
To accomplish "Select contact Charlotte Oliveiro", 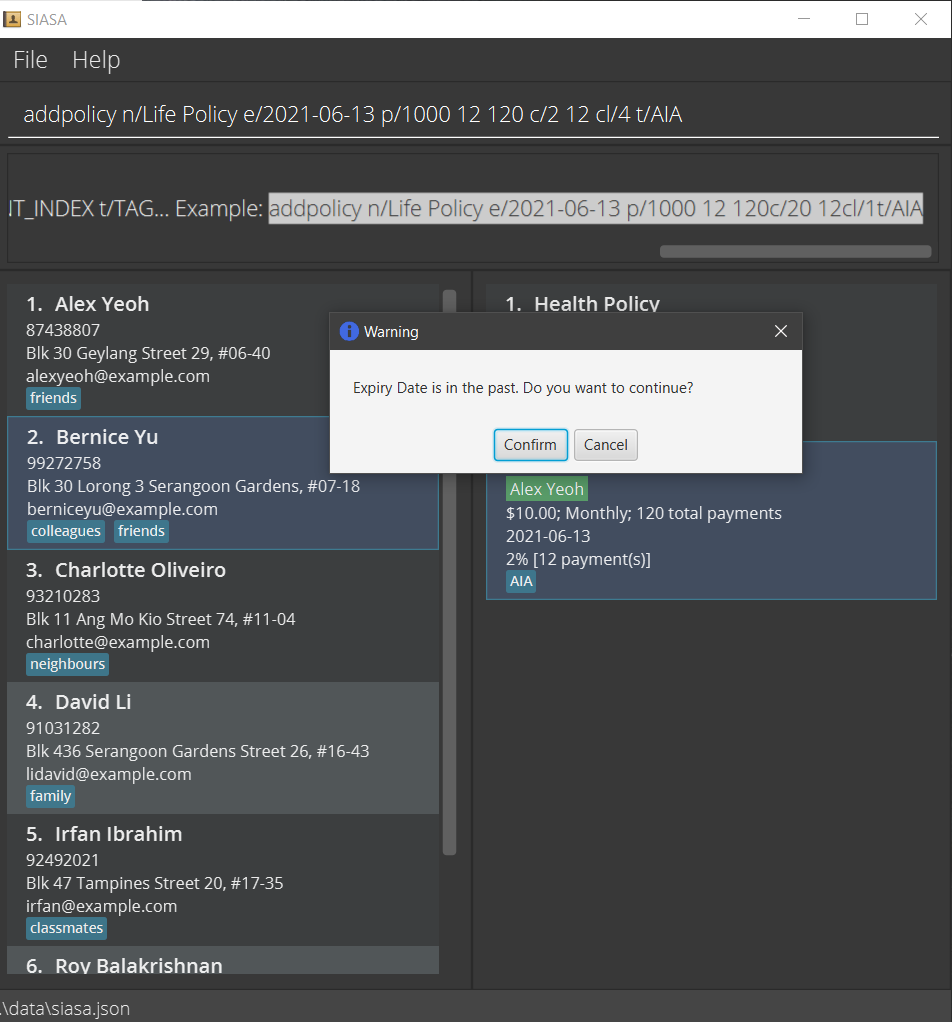I will [223, 616].
